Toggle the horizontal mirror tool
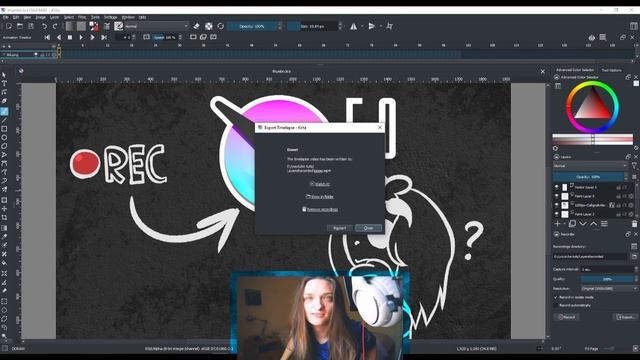This screenshot has height=360, width=640. tap(353, 26)
